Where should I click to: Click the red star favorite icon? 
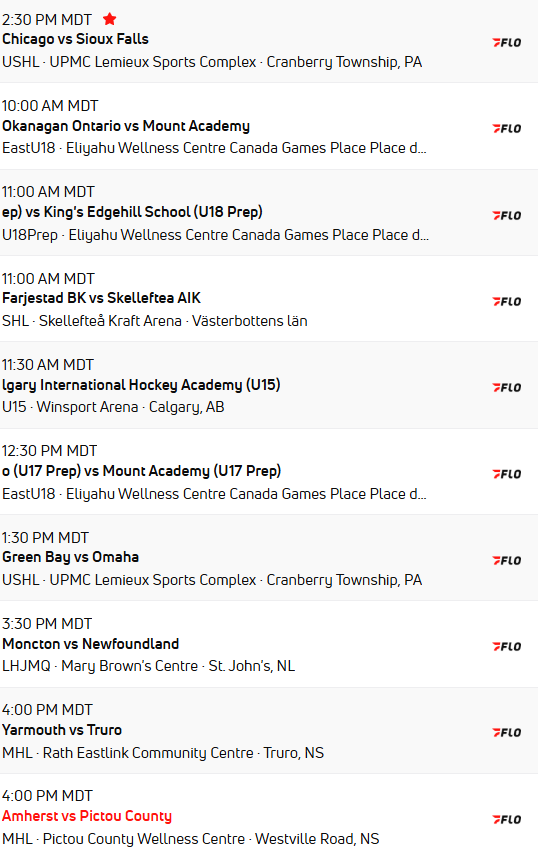110,19
